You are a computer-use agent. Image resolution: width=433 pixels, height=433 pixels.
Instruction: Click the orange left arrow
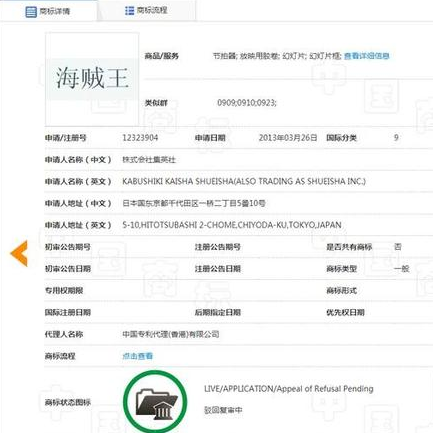(19, 254)
